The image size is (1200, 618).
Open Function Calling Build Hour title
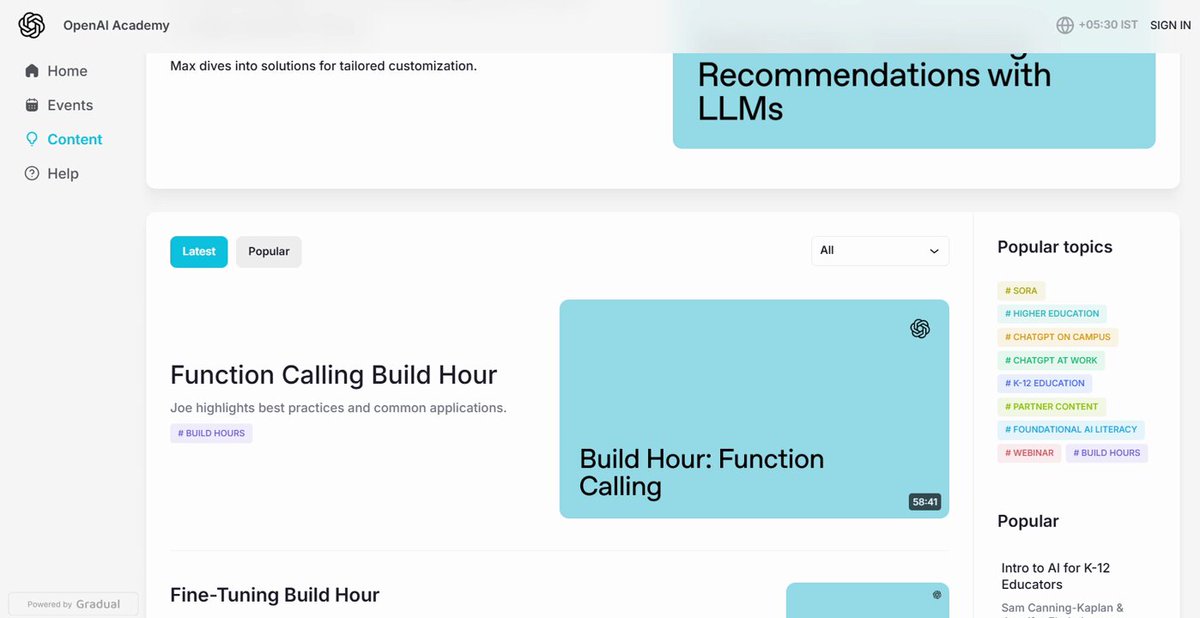coord(334,375)
